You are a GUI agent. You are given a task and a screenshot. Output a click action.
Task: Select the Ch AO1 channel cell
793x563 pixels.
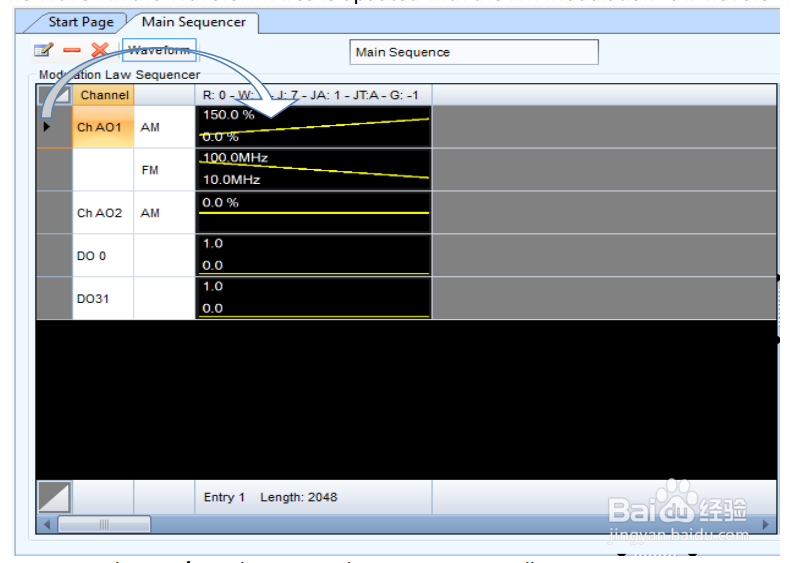[x=103, y=126]
